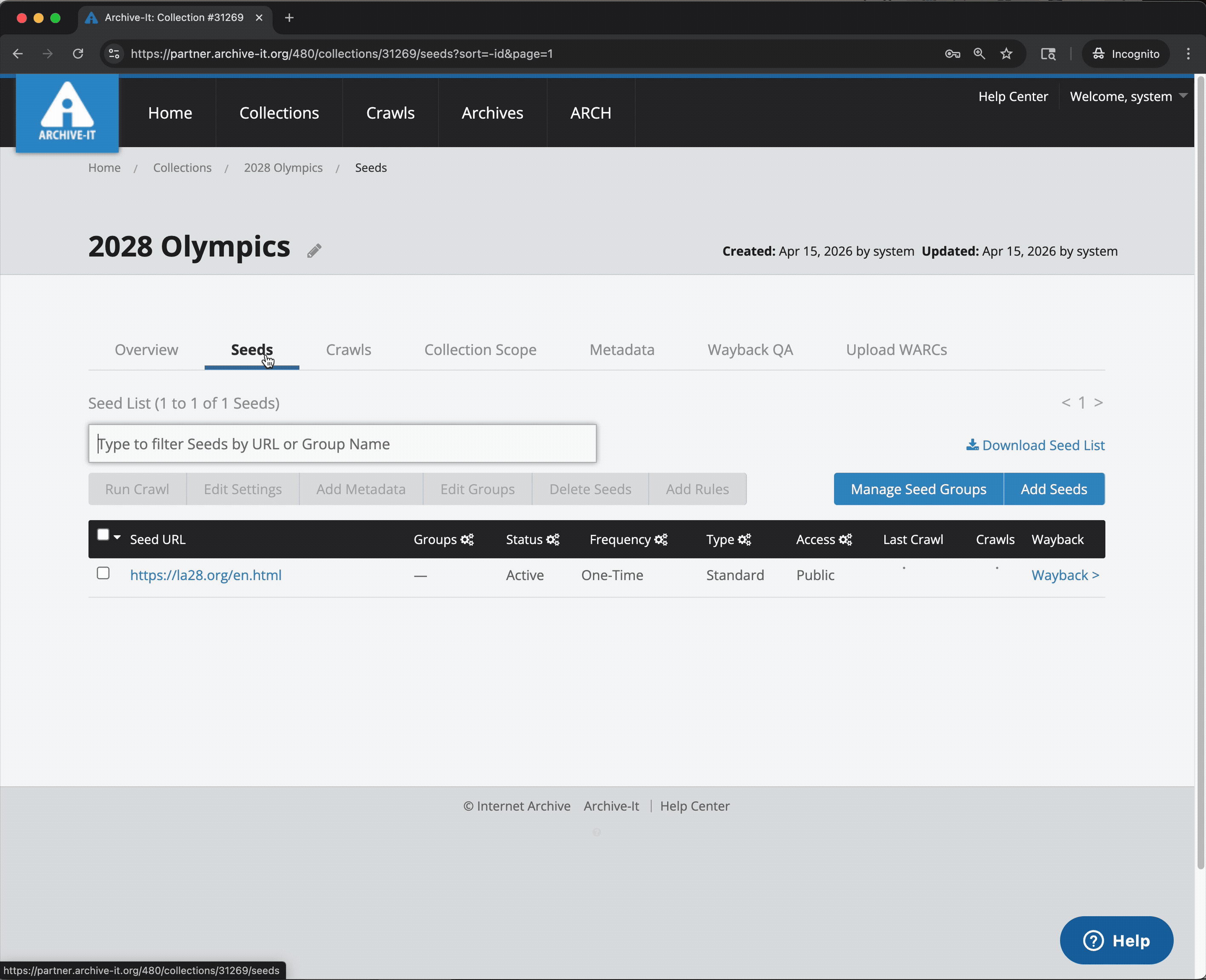1206x980 pixels.
Task: Expand Welcome, system user menu
Action: coord(1128,97)
